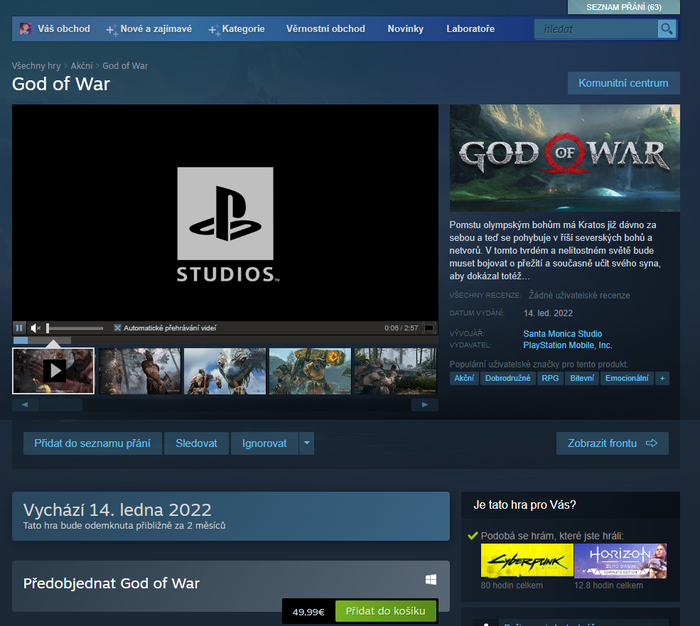Click Sledovat button
The width and height of the screenshot is (700, 626).
pos(196,443)
